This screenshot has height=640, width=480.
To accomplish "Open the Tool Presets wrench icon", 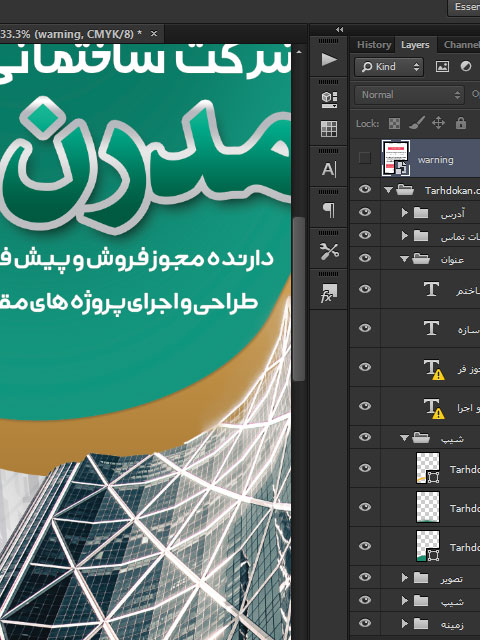I will coord(329,251).
